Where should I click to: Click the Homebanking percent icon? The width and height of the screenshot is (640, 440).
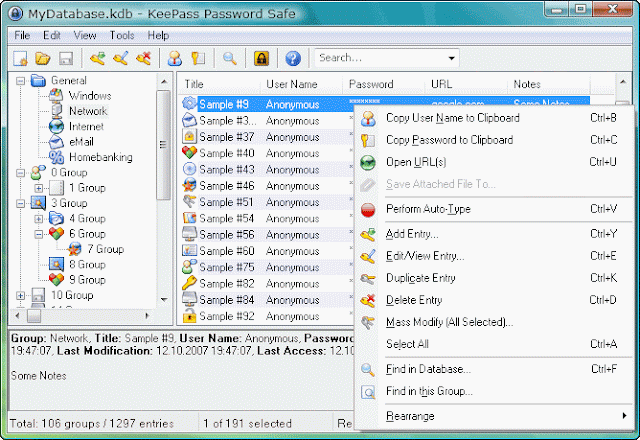pos(56,157)
